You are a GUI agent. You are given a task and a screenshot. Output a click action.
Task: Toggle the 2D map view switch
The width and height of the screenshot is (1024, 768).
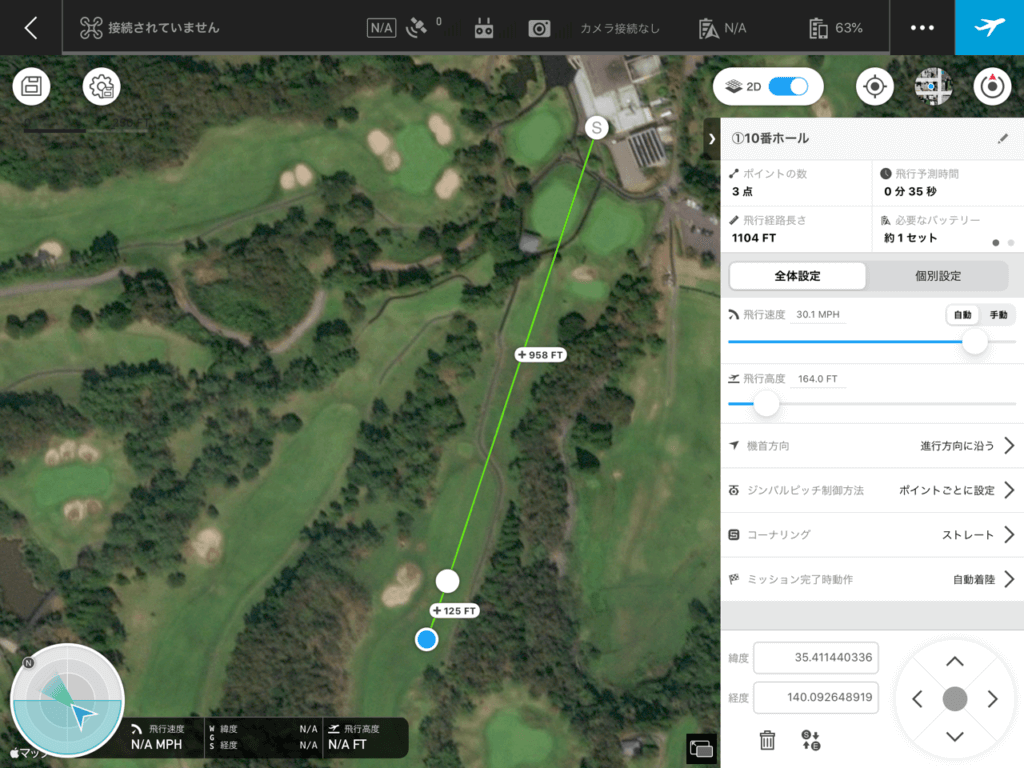(788, 87)
